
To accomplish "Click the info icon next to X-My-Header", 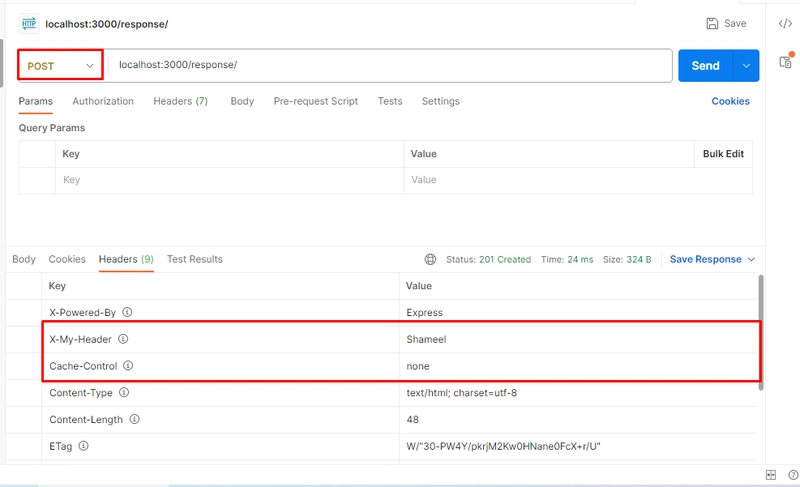I will tap(123, 339).
